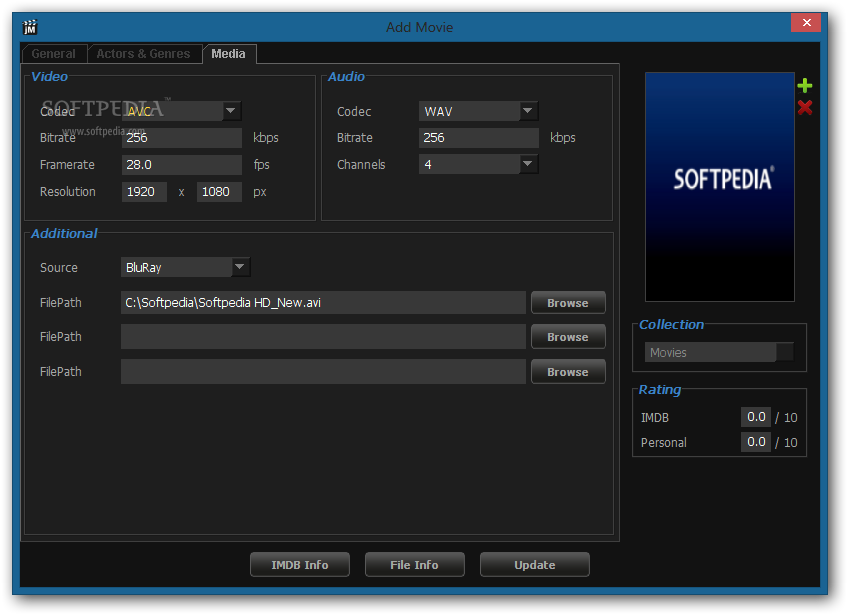The image size is (848, 615).
Task: Click the File Info button
Action: 414,565
